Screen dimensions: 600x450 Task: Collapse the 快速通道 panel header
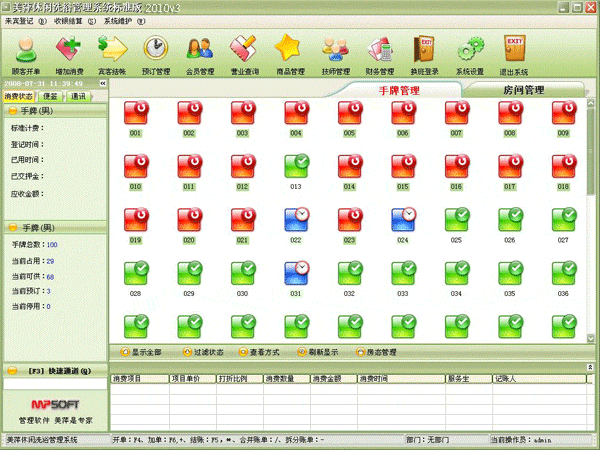tap(11, 370)
